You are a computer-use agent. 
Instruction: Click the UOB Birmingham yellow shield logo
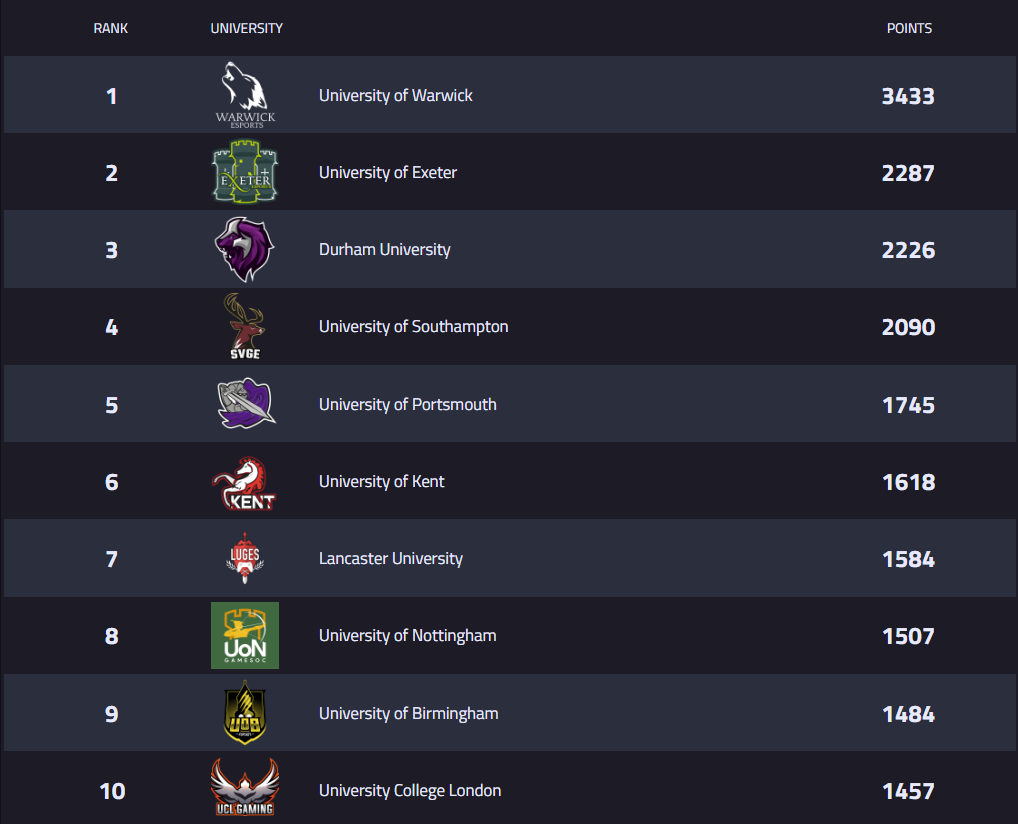coord(245,713)
